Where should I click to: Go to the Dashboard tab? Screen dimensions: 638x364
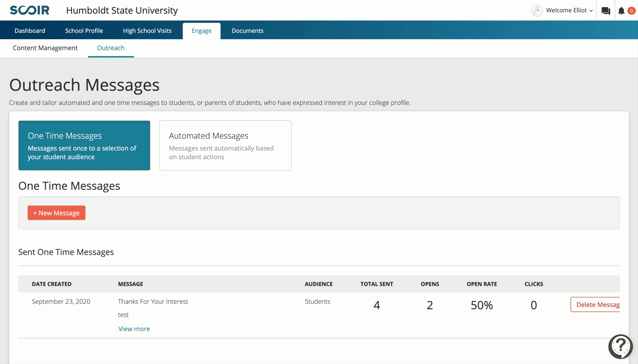(x=30, y=31)
